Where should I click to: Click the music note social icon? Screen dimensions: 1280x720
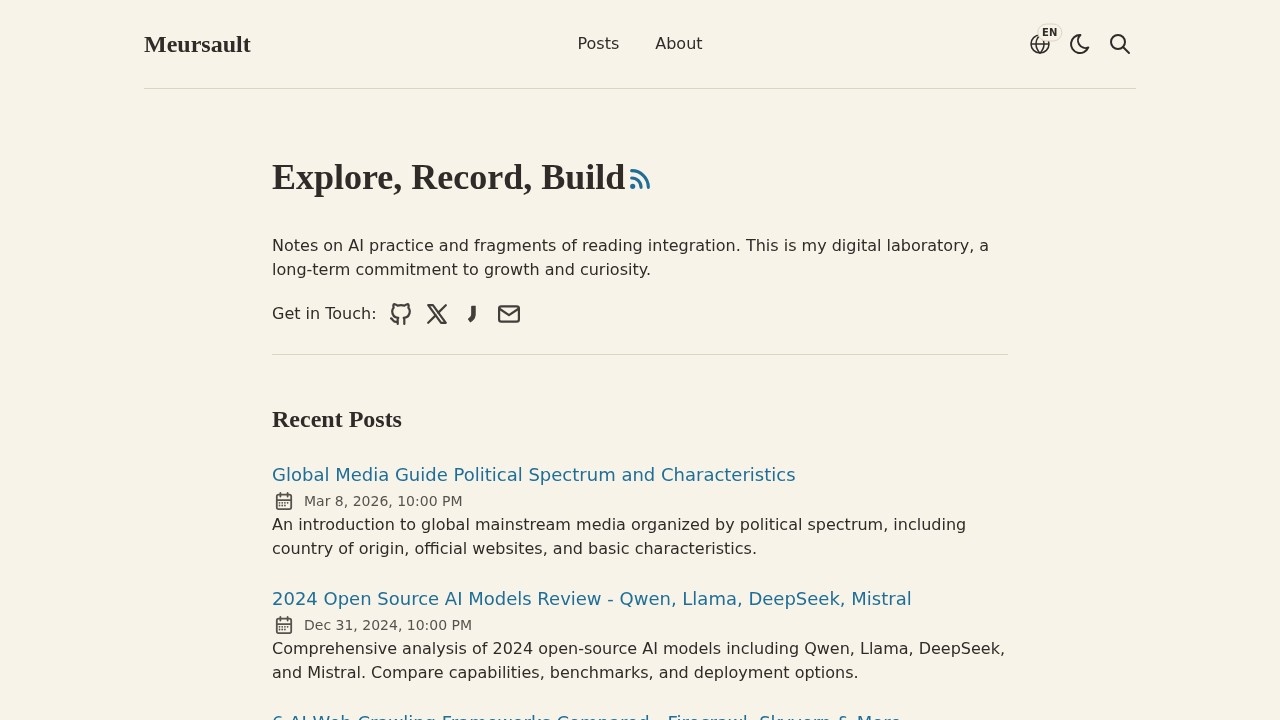point(472,314)
